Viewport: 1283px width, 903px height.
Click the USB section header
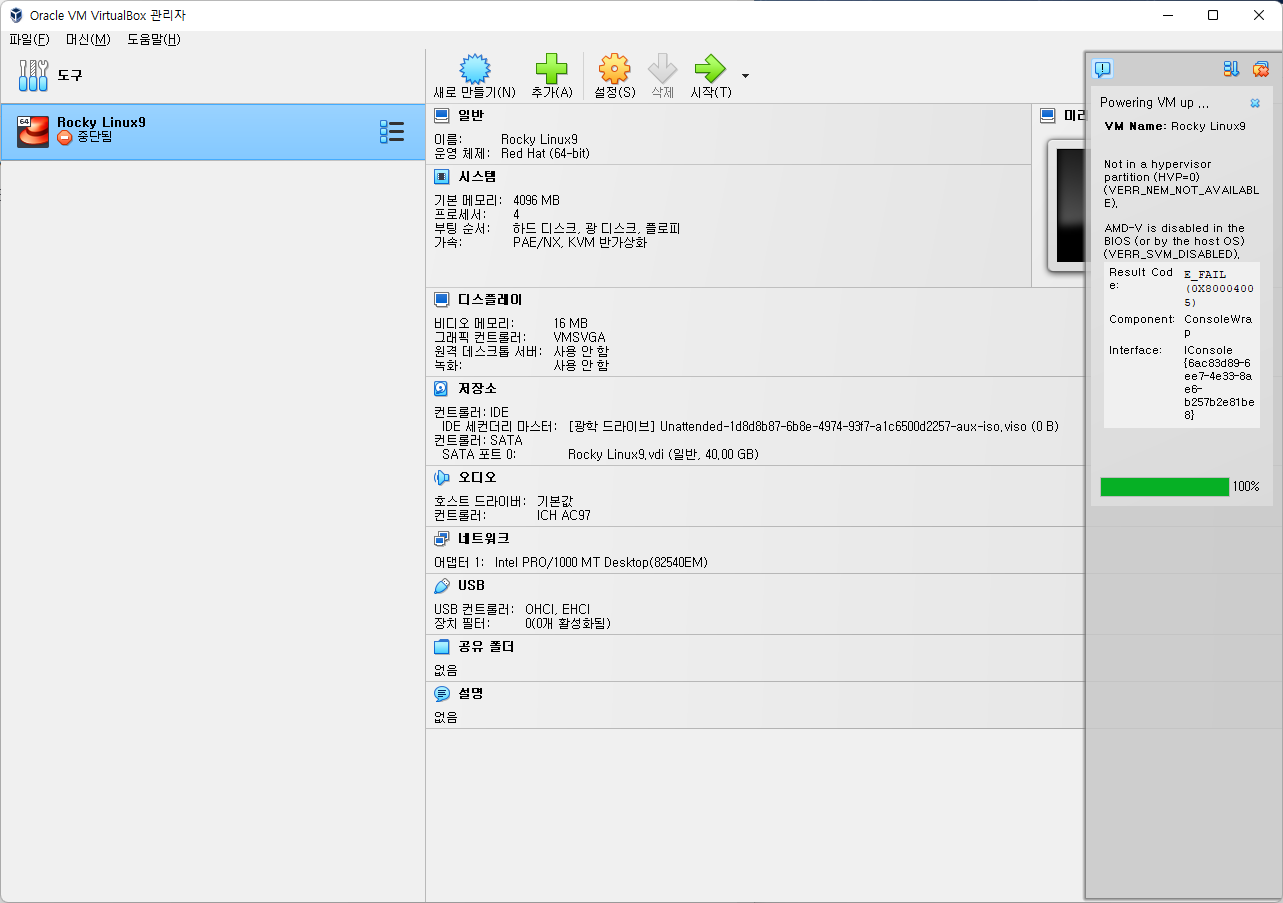tap(471, 585)
